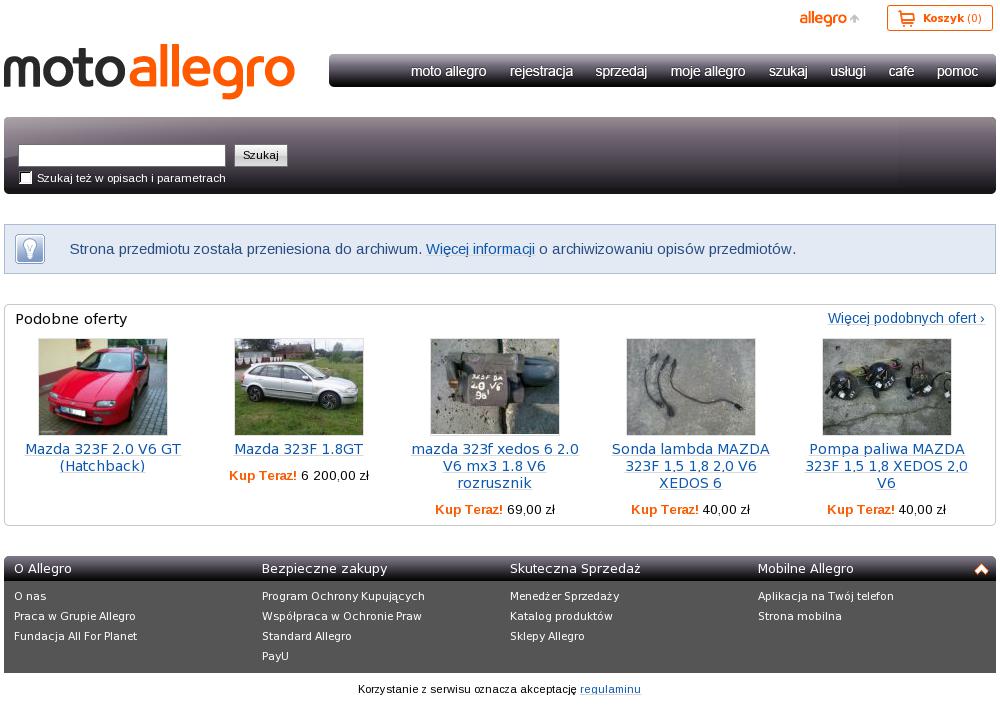Click the 'Bezpieczne zakupy' footer heading
The image size is (1000, 709).
point(325,569)
